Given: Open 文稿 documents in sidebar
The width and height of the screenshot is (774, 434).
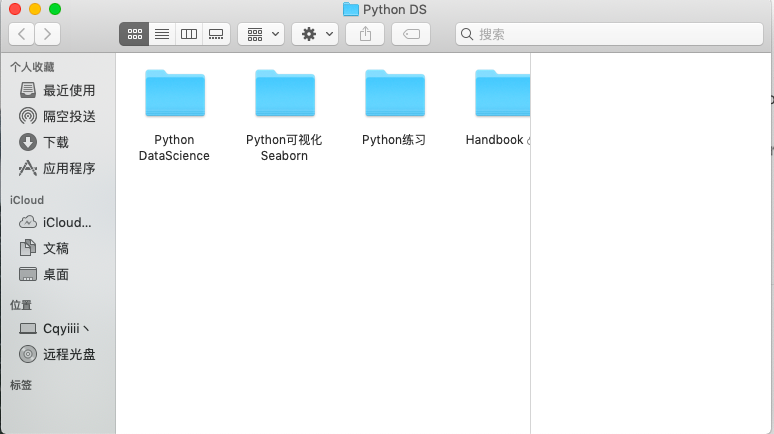Looking at the screenshot, I should (56, 248).
